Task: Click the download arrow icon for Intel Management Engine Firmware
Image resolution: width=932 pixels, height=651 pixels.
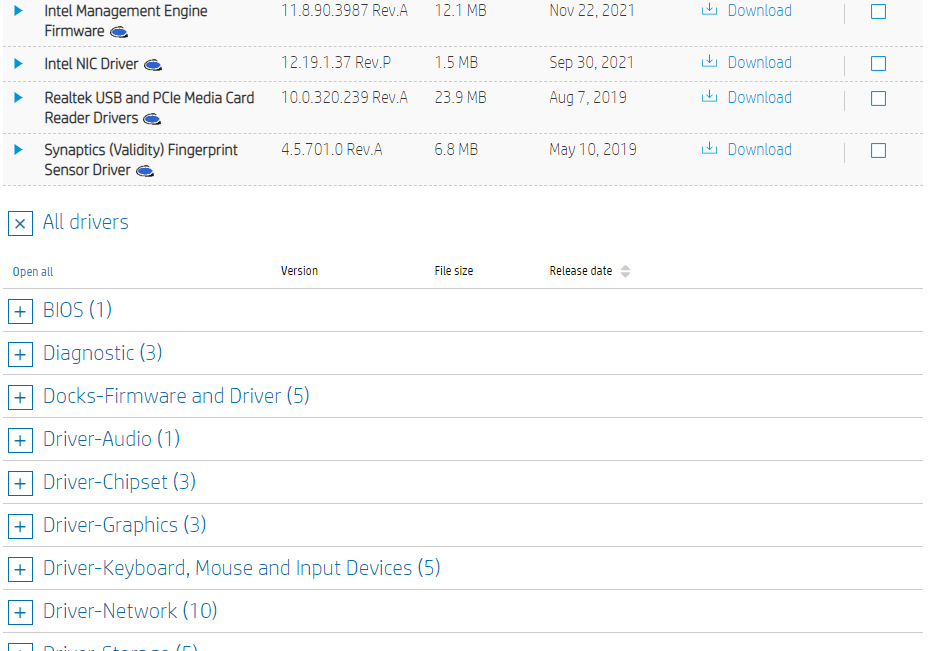Action: [709, 10]
